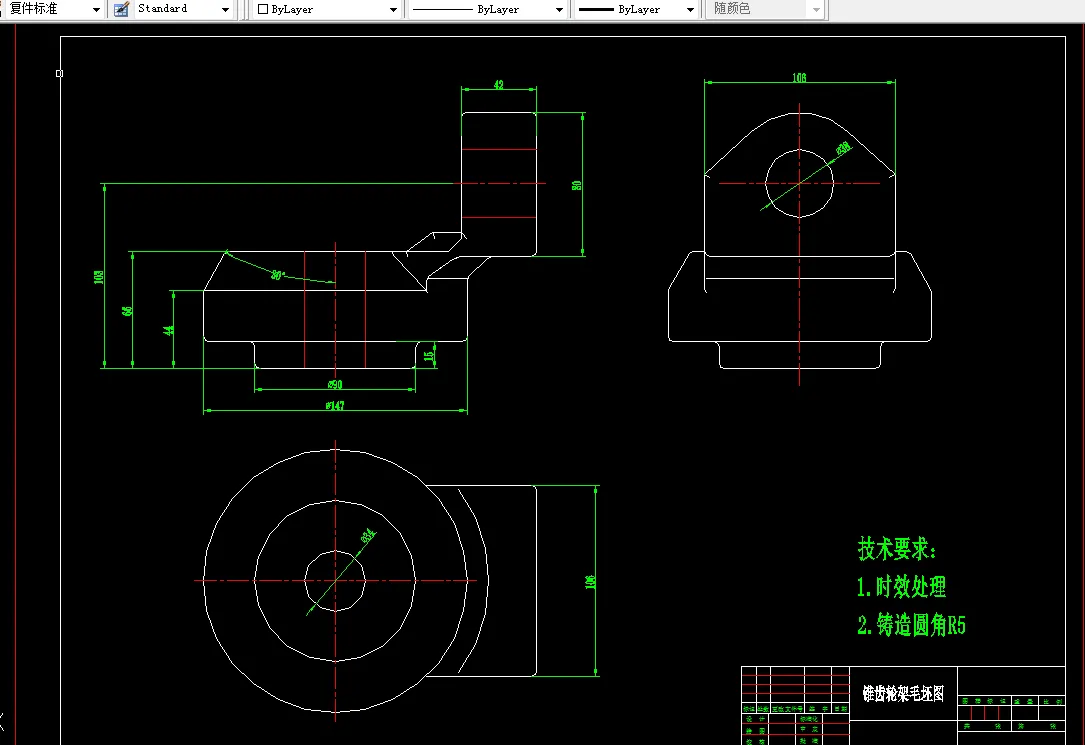The height and width of the screenshot is (745, 1085).
Task: Select the 44 vertical dimension text
Action: point(168,330)
